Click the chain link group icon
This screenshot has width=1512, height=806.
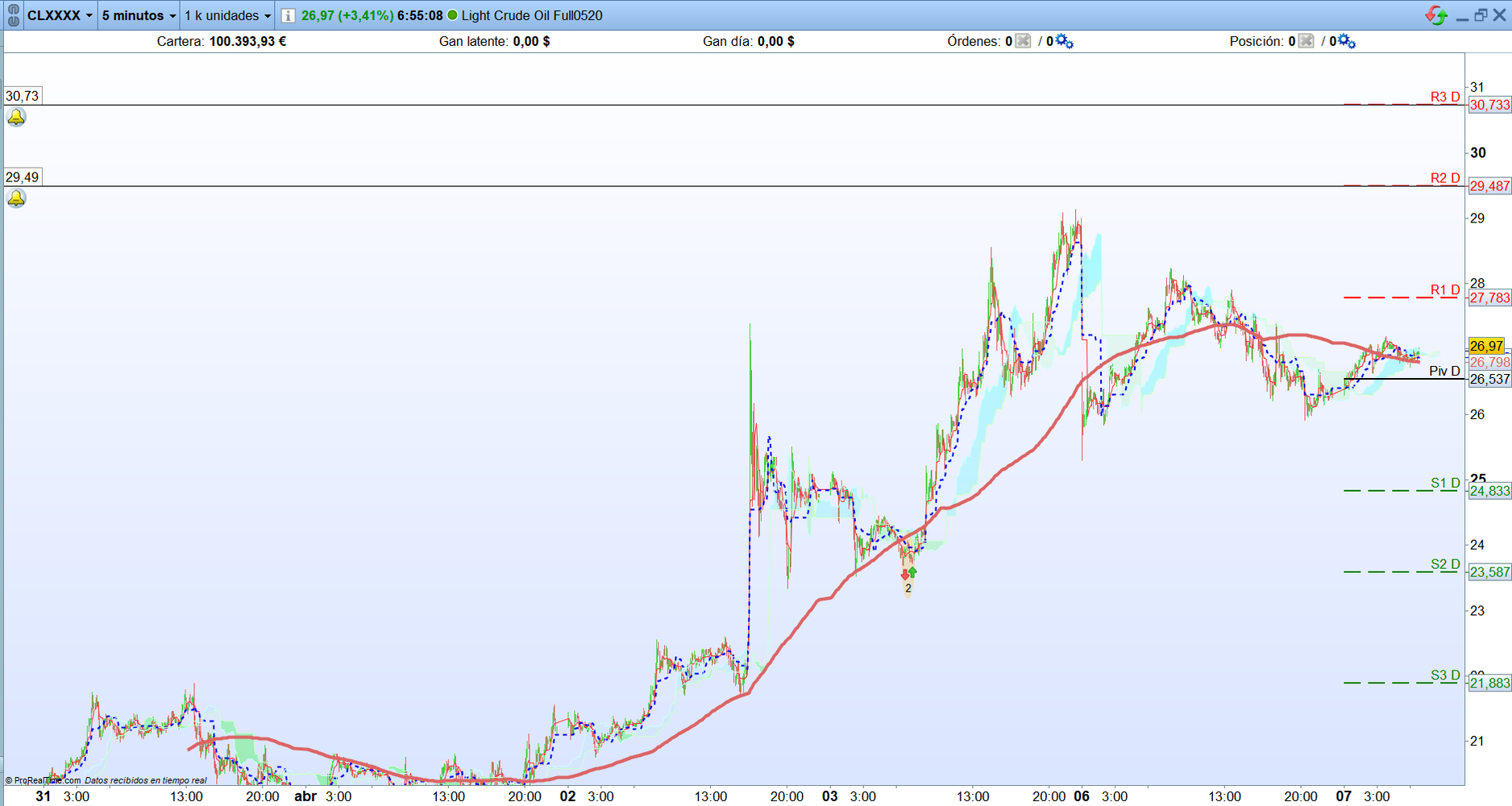pos(13,15)
